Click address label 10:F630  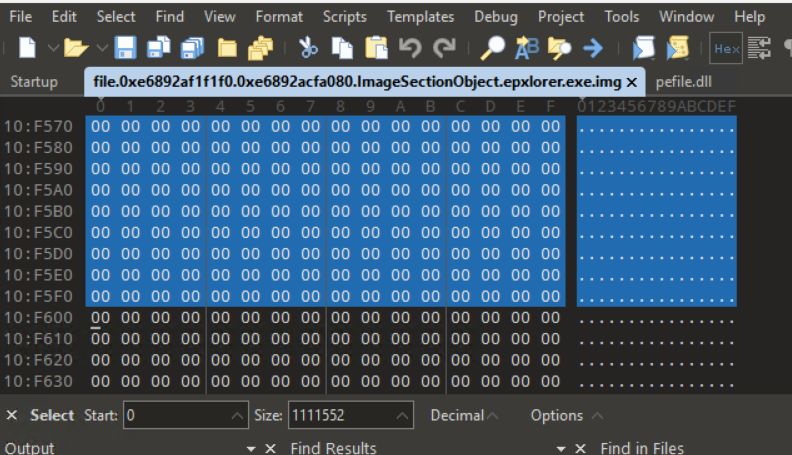[x=39, y=381]
